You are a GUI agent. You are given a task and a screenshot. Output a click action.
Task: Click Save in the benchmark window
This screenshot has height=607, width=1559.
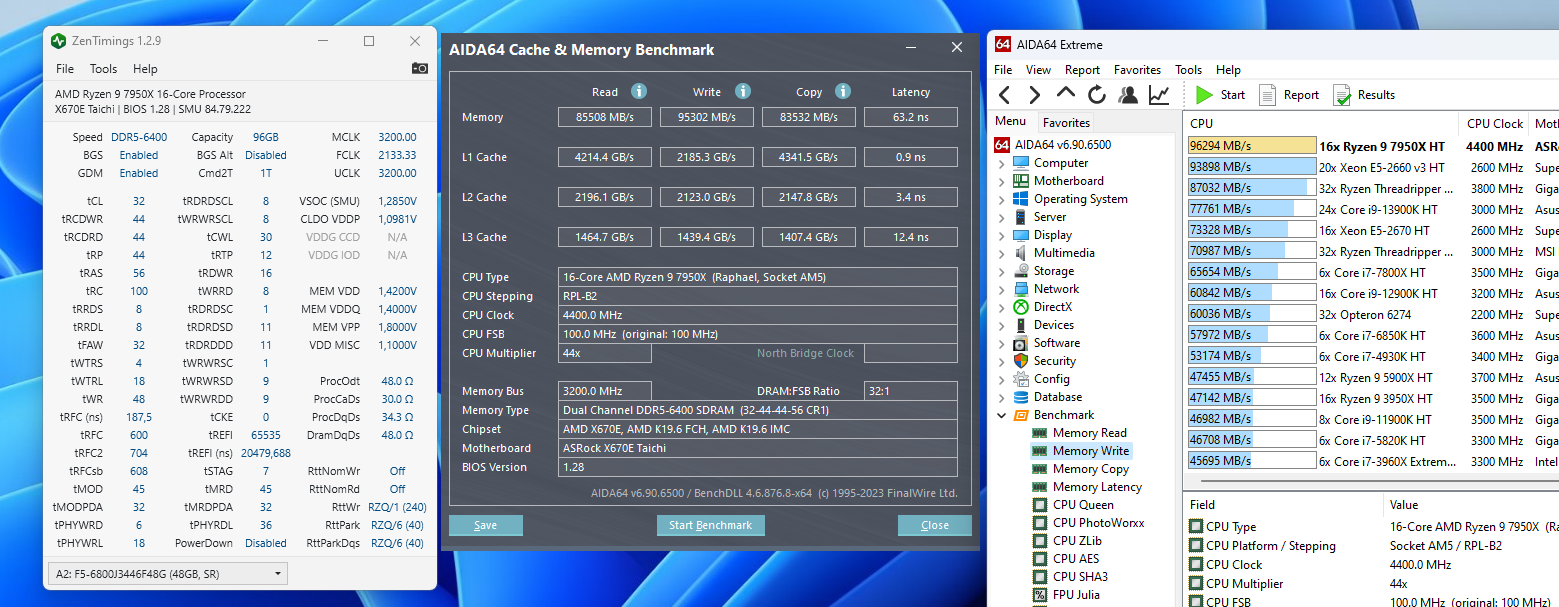(x=486, y=525)
